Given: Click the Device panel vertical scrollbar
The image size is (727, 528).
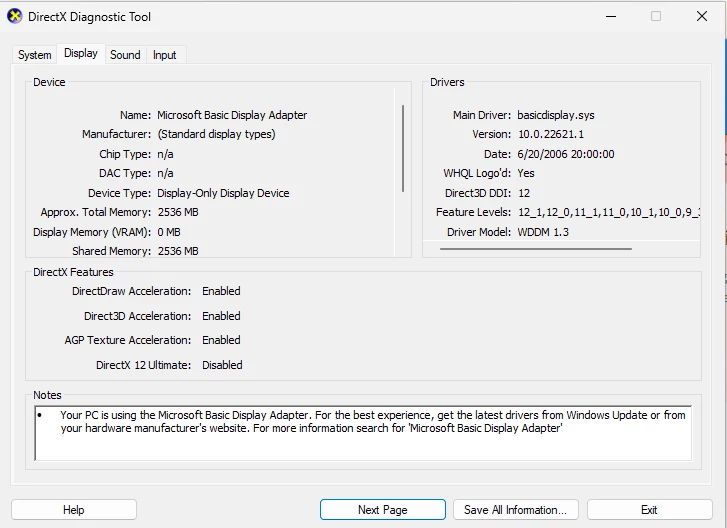Looking at the screenshot, I should (x=403, y=148).
